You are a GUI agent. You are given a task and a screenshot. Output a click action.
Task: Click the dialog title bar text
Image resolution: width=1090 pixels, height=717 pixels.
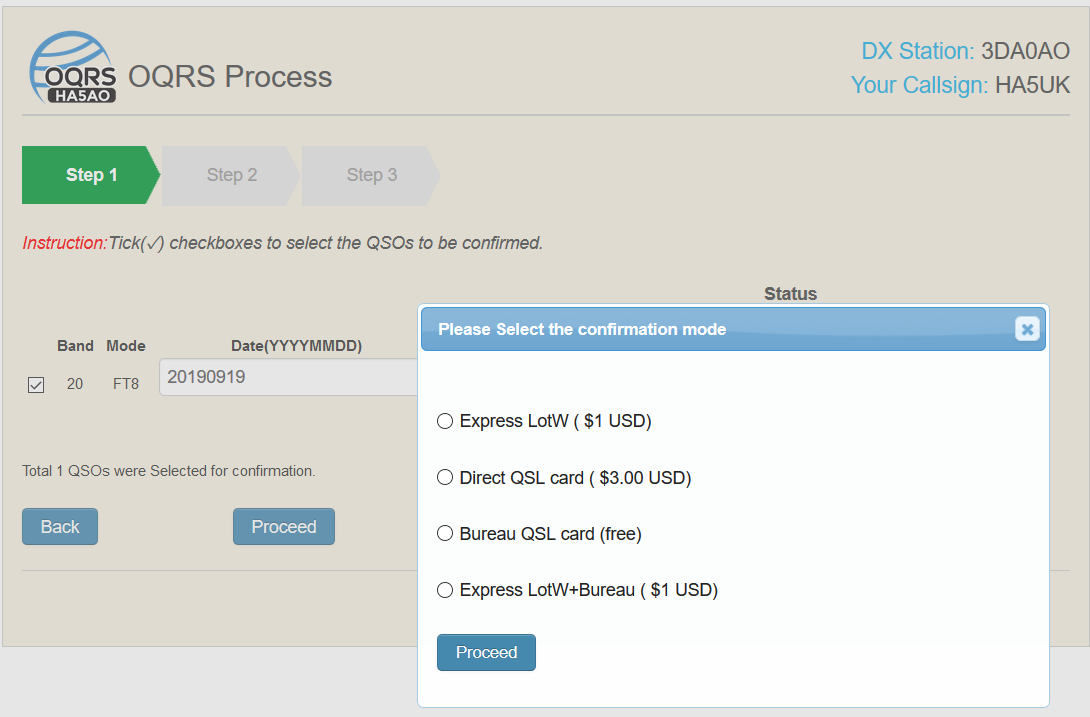click(582, 329)
